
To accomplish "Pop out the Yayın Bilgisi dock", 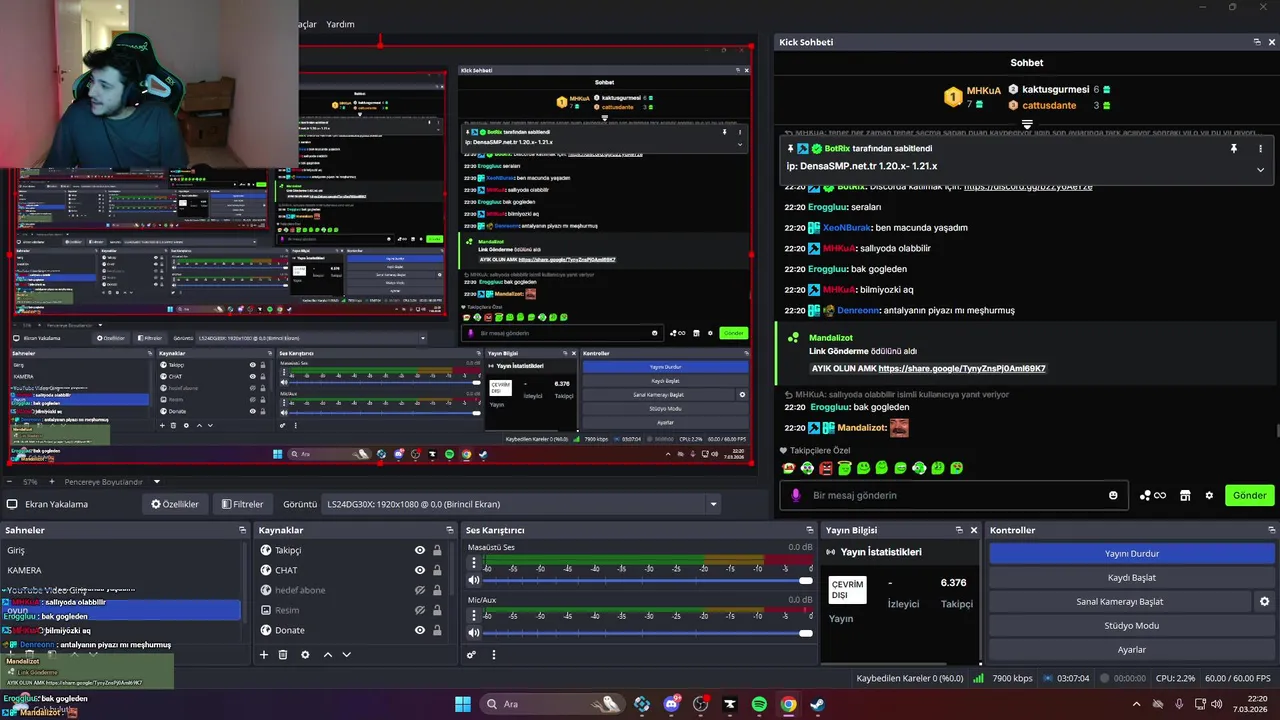I will tap(959, 530).
